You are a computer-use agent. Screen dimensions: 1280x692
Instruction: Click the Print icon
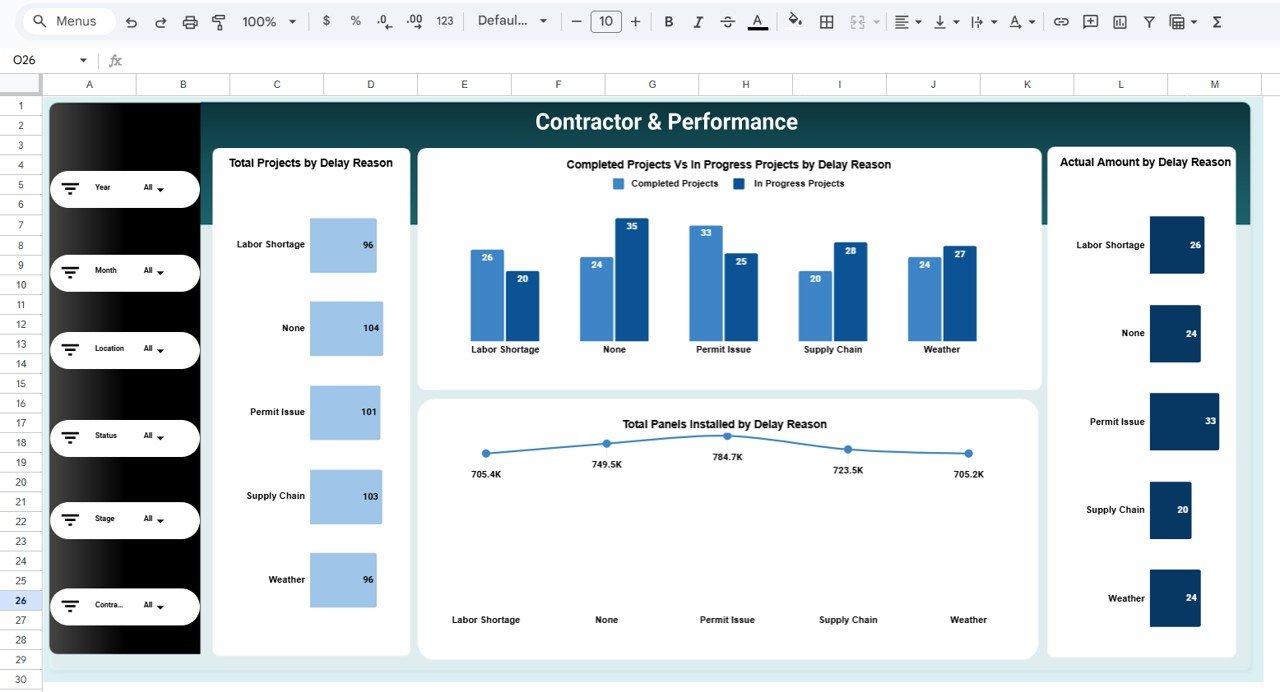(x=189, y=20)
